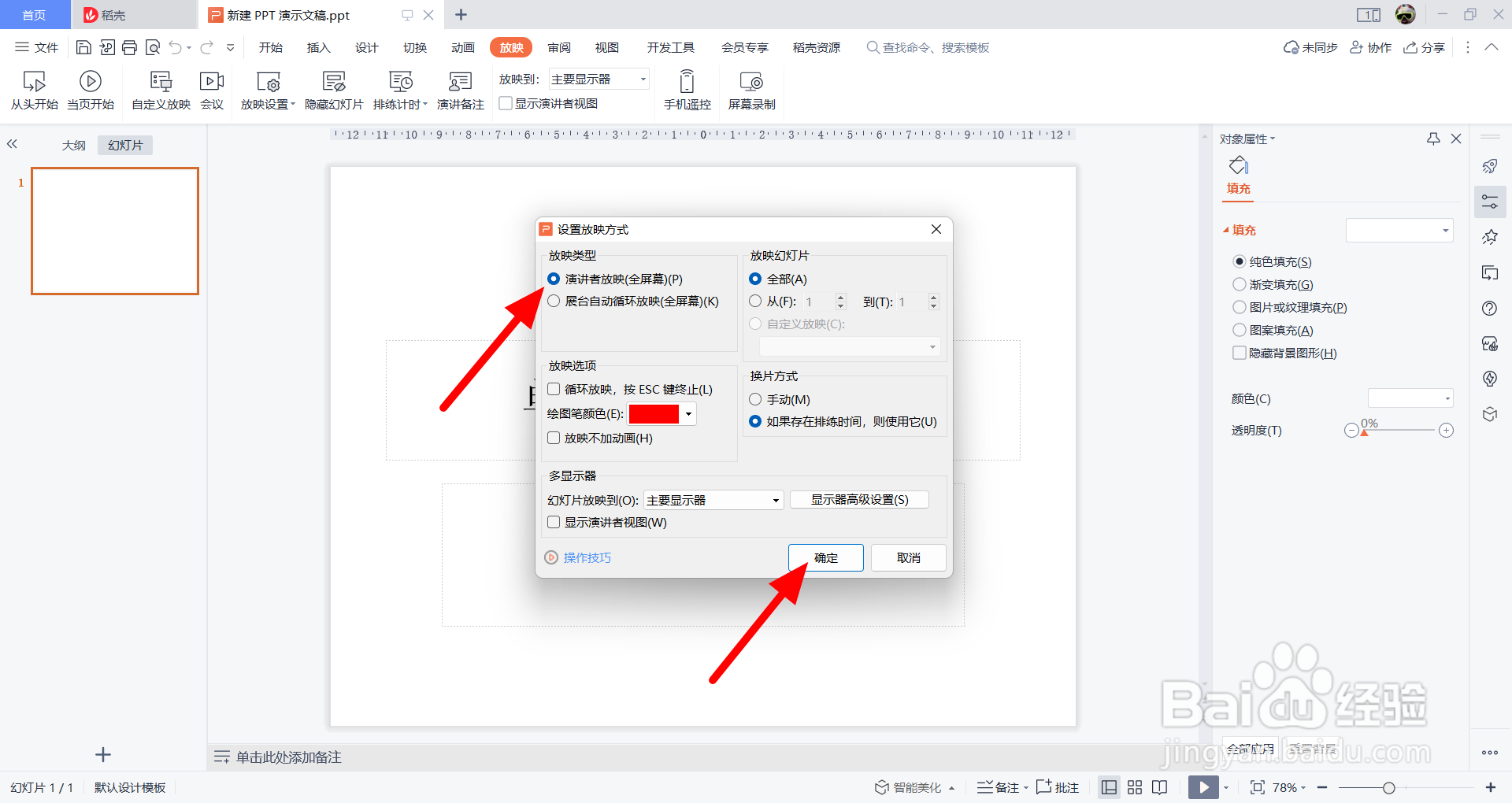The image size is (1512, 803).
Task: Open slide show monitor (幻灯片放映到) dropdown
Action: click(713, 500)
